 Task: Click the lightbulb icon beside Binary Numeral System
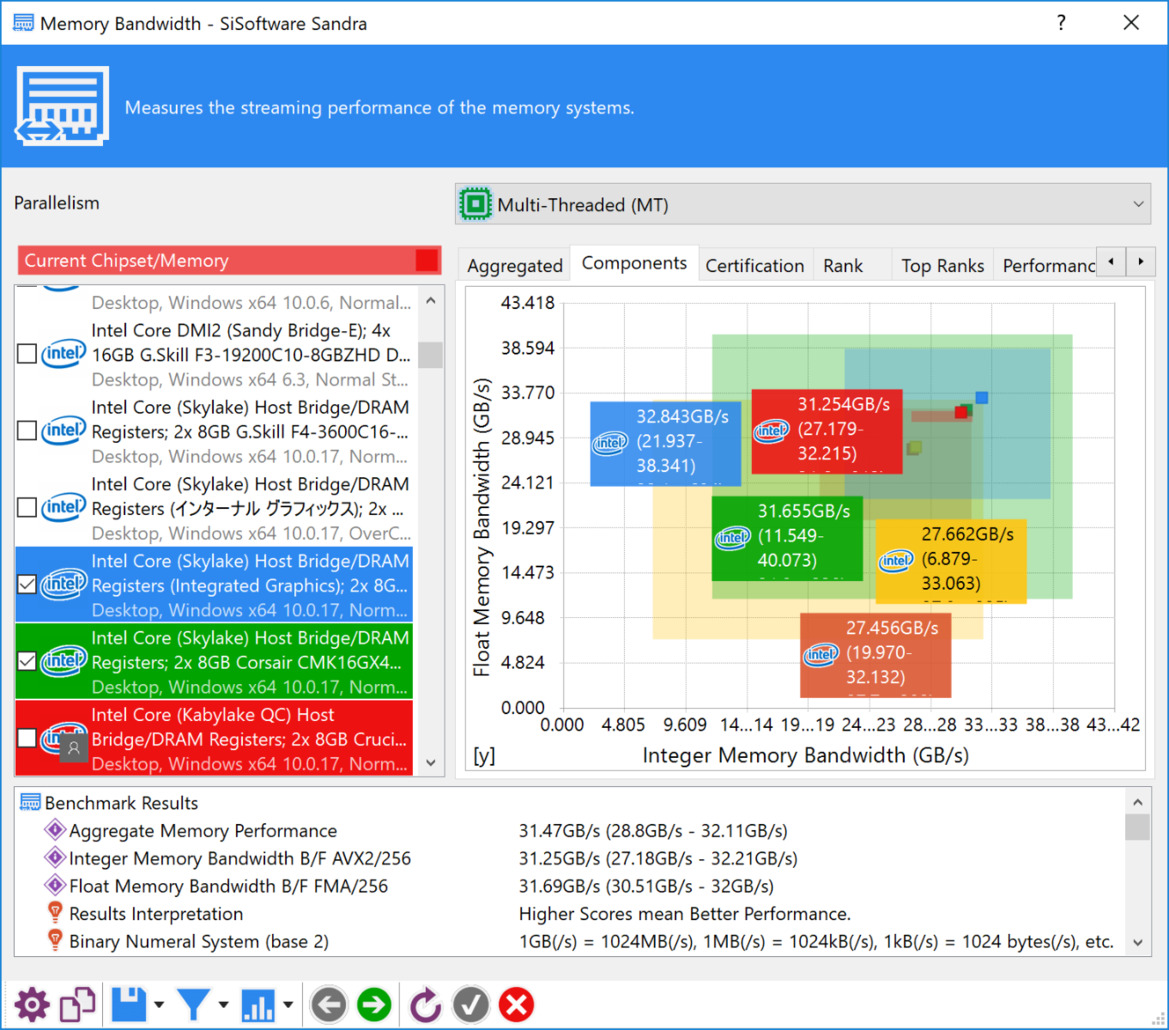pyautogui.click(x=54, y=940)
